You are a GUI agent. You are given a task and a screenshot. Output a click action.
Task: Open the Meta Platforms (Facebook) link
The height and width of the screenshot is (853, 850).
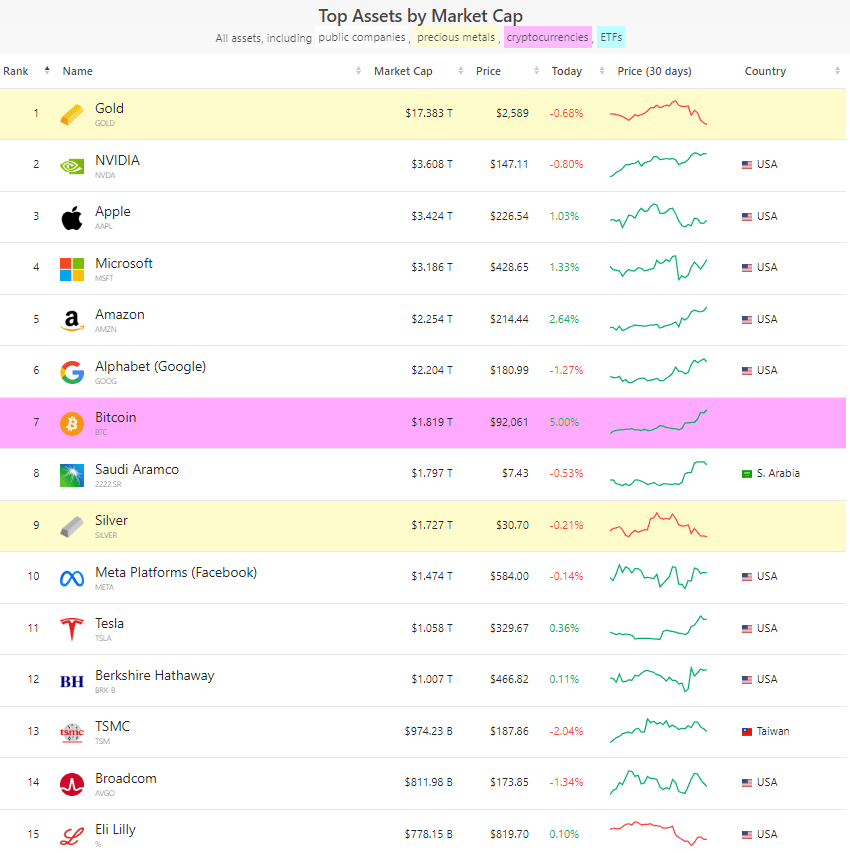(x=176, y=572)
